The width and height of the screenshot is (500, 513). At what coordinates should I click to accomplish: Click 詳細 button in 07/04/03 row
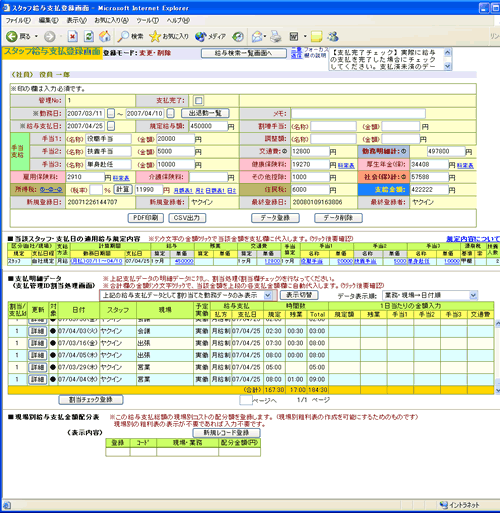coord(37,331)
